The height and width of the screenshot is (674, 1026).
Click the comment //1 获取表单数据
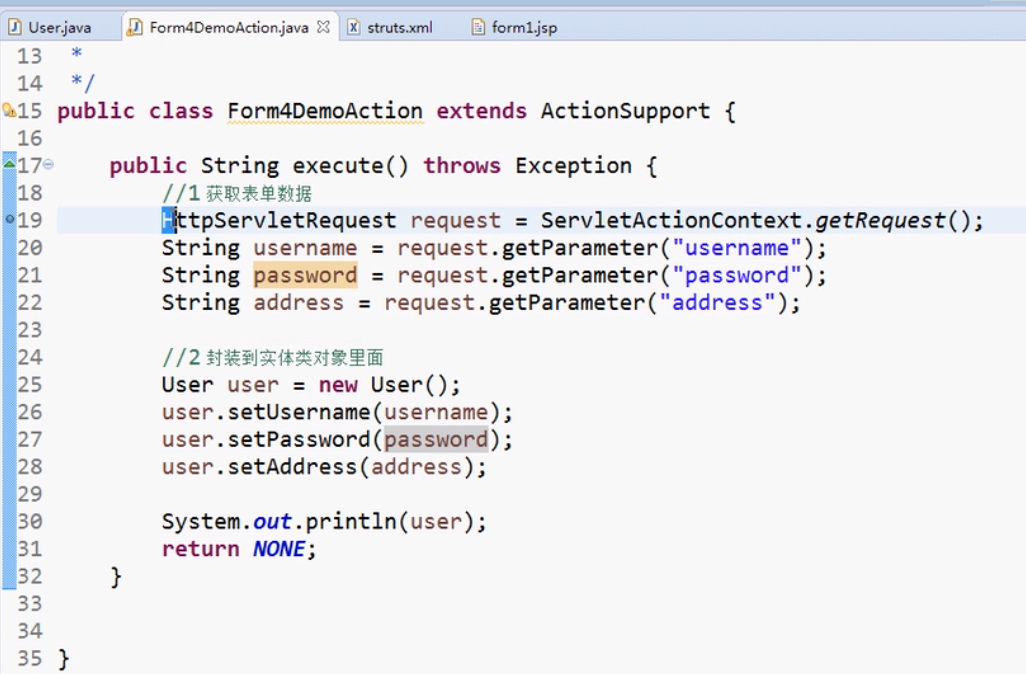click(x=237, y=194)
